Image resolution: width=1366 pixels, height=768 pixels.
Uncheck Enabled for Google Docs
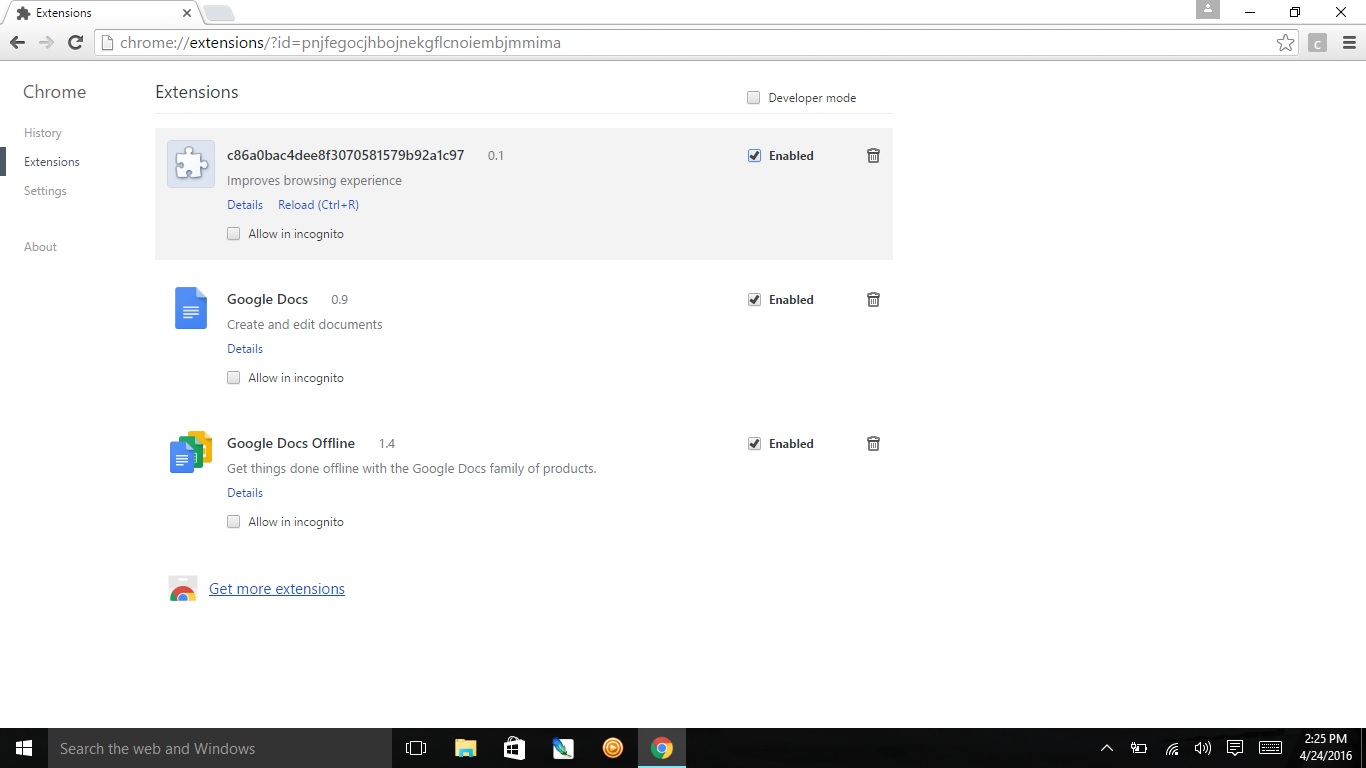754,300
